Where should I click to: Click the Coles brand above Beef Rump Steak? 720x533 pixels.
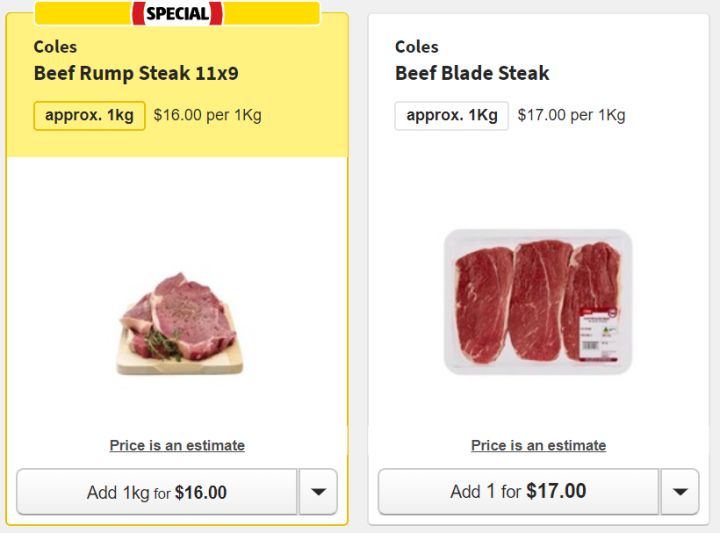pos(55,47)
